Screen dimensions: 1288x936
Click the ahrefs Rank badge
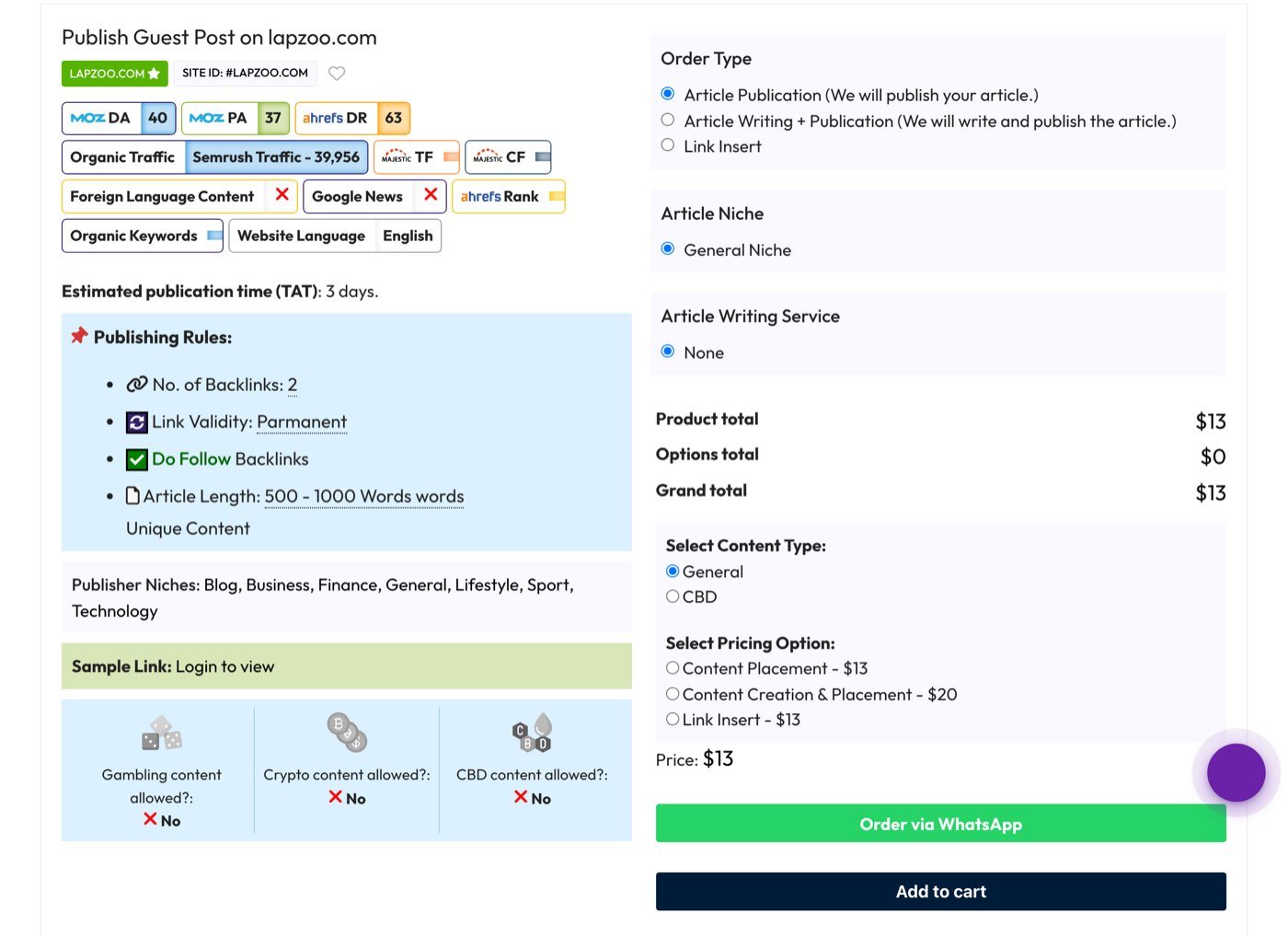509,197
